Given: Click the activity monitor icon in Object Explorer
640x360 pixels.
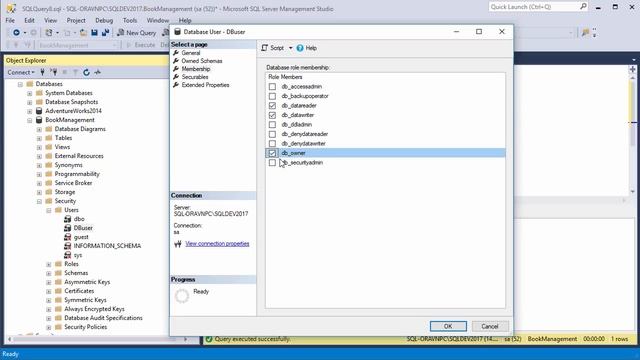Looking at the screenshot, I should click(x=98, y=72).
